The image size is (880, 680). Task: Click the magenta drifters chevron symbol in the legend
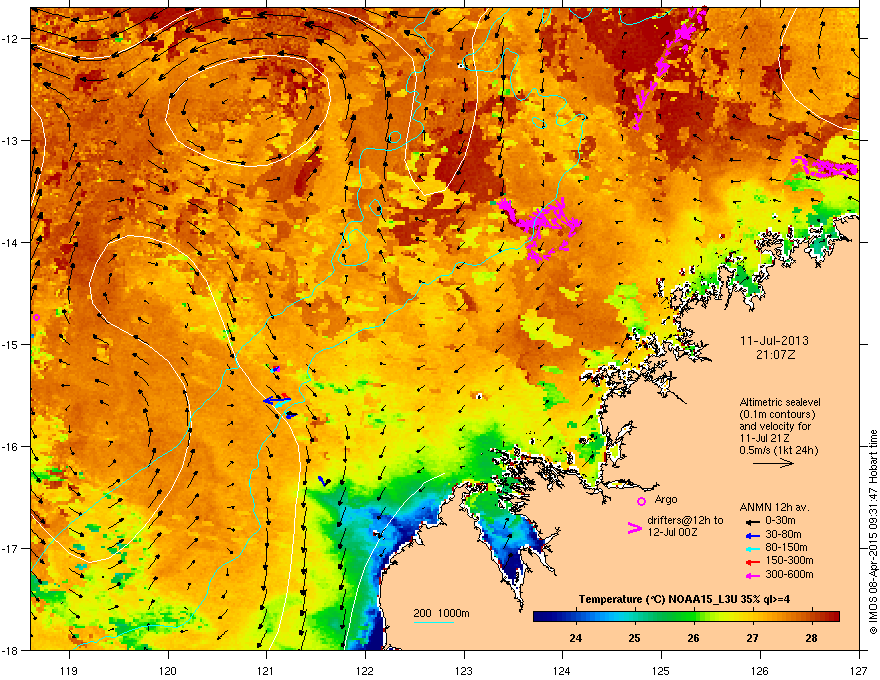click(635, 528)
